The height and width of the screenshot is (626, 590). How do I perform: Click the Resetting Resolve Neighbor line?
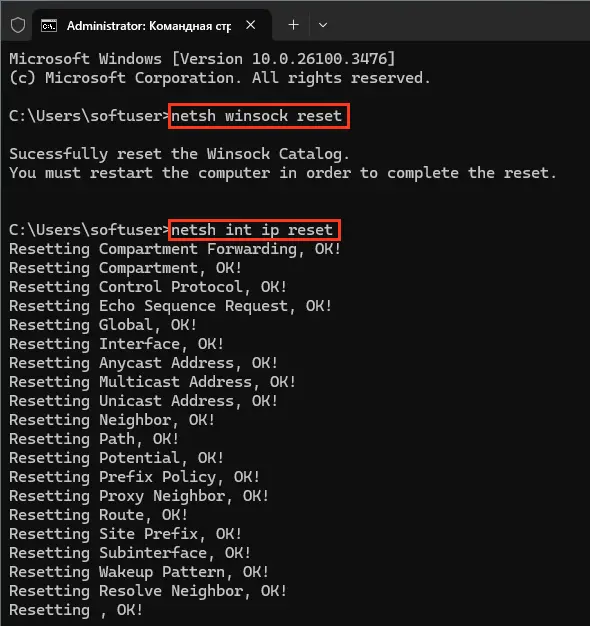pyautogui.click(x=148, y=591)
